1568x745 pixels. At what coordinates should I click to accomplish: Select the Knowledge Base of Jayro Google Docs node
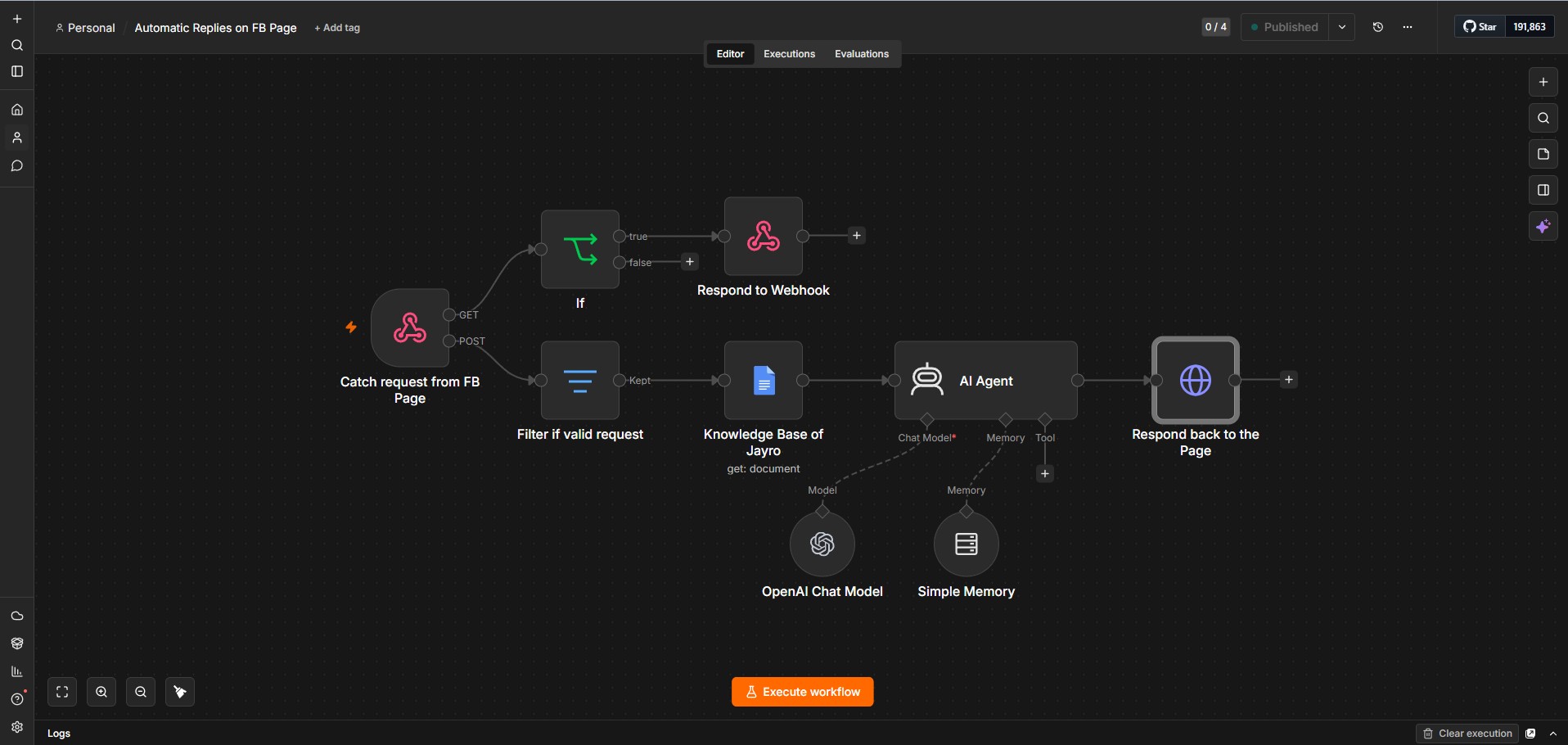(x=764, y=380)
